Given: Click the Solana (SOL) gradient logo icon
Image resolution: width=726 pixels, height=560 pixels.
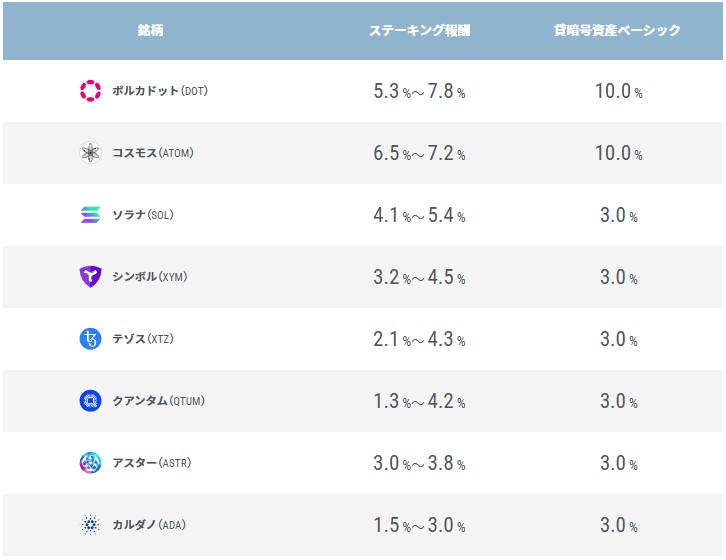Looking at the screenshot, I should (90, 215).
